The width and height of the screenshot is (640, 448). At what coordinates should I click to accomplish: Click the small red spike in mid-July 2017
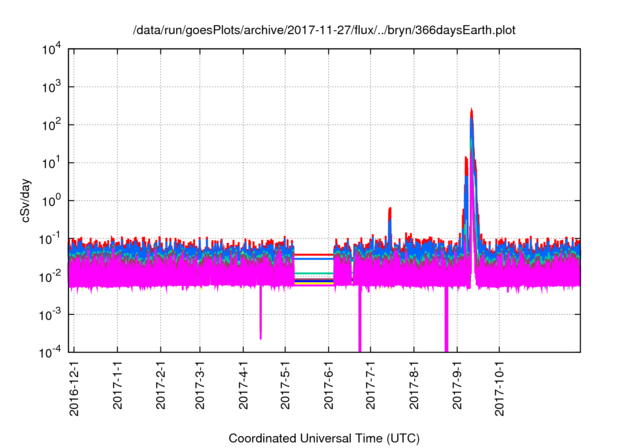[389, 211]
